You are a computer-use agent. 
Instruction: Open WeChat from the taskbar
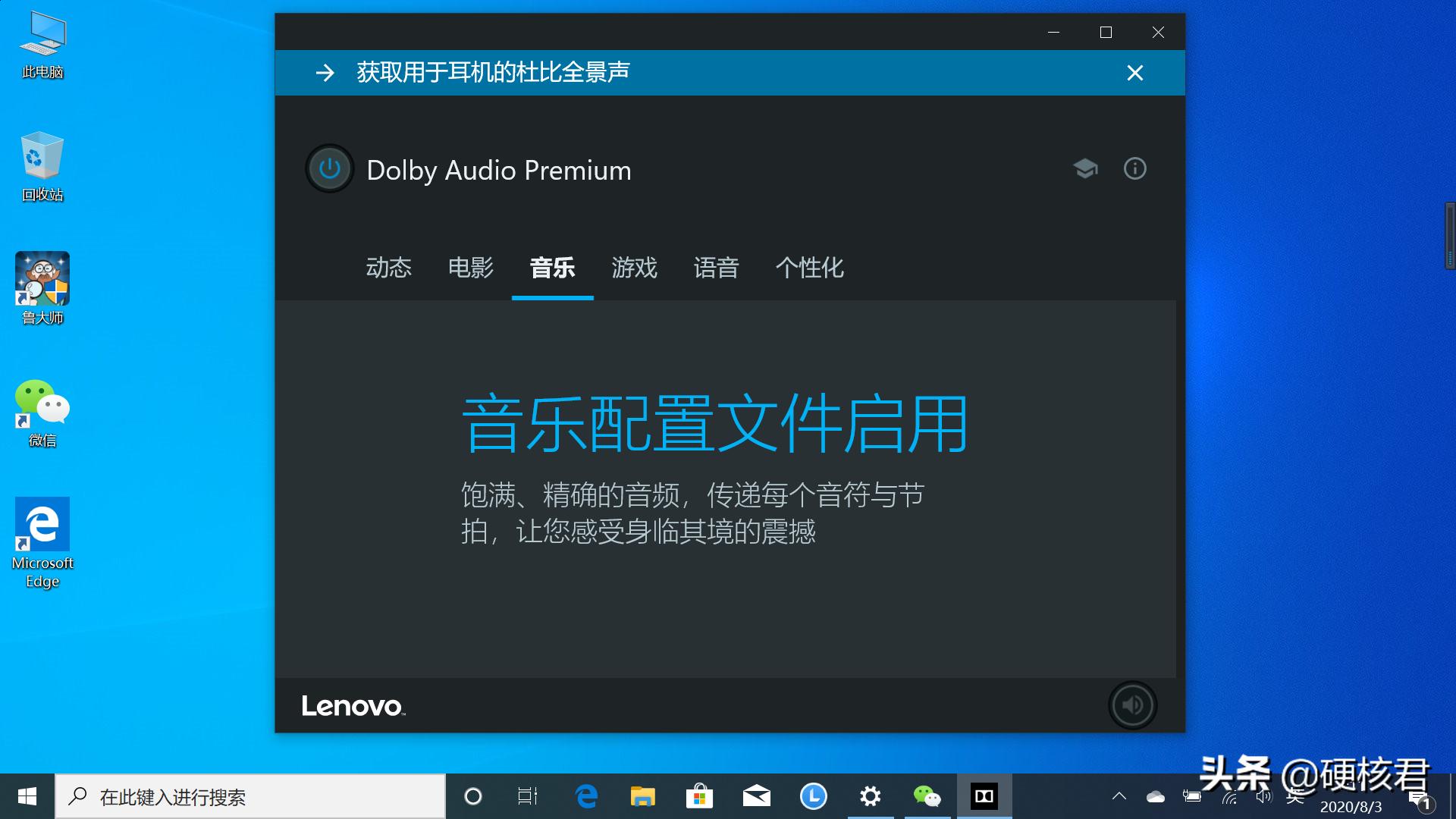coord(927,796)
